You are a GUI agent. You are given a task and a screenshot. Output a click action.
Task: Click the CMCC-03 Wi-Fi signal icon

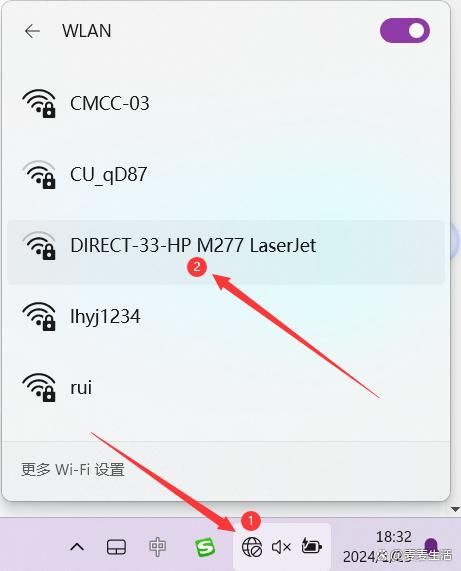pos(39,103)
